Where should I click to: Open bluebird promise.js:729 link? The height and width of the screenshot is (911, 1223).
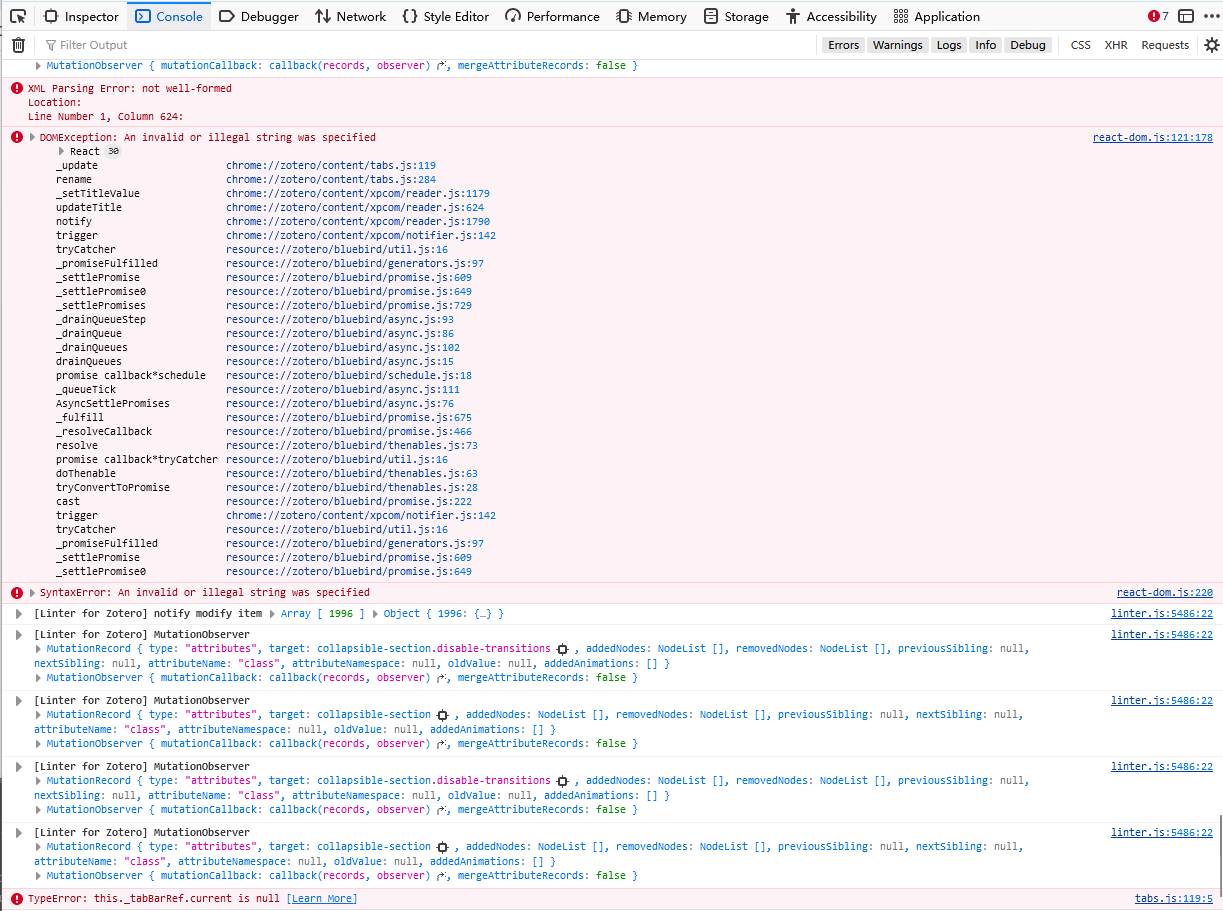[349, 305]
